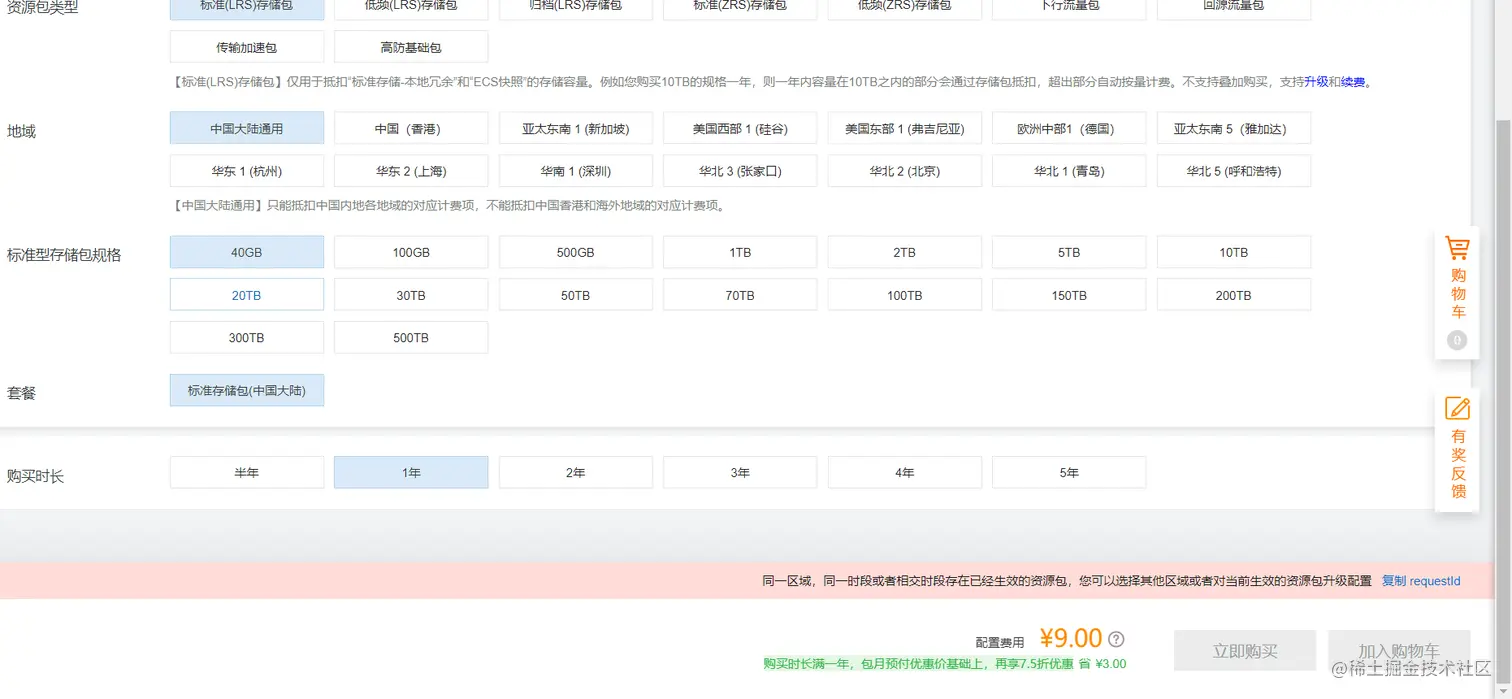Open the 升级 link in description
Screen dimensions: 1512x699
(1316, 82)
